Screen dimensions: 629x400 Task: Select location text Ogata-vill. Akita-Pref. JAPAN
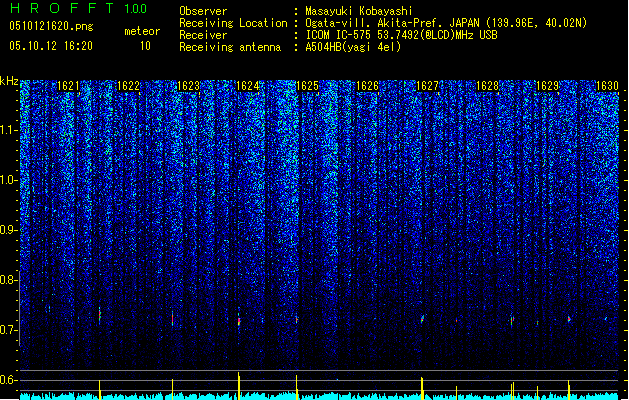coord(392,23)
